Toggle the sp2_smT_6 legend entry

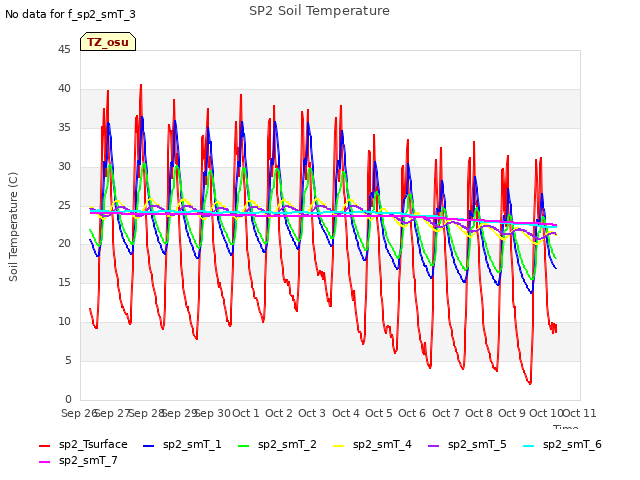click(562, 444)
